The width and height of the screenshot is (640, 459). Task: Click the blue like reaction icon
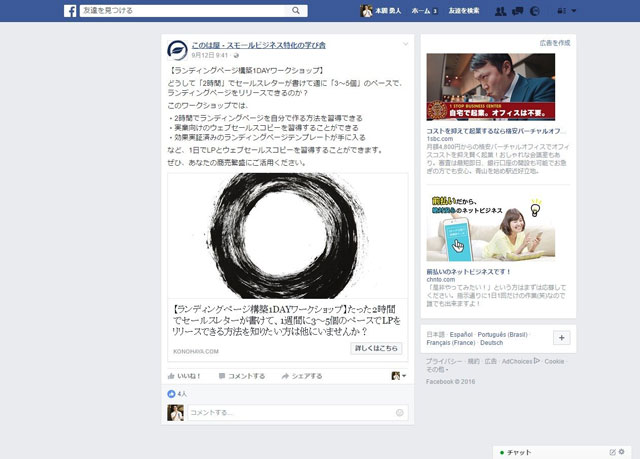pos(171,394)
